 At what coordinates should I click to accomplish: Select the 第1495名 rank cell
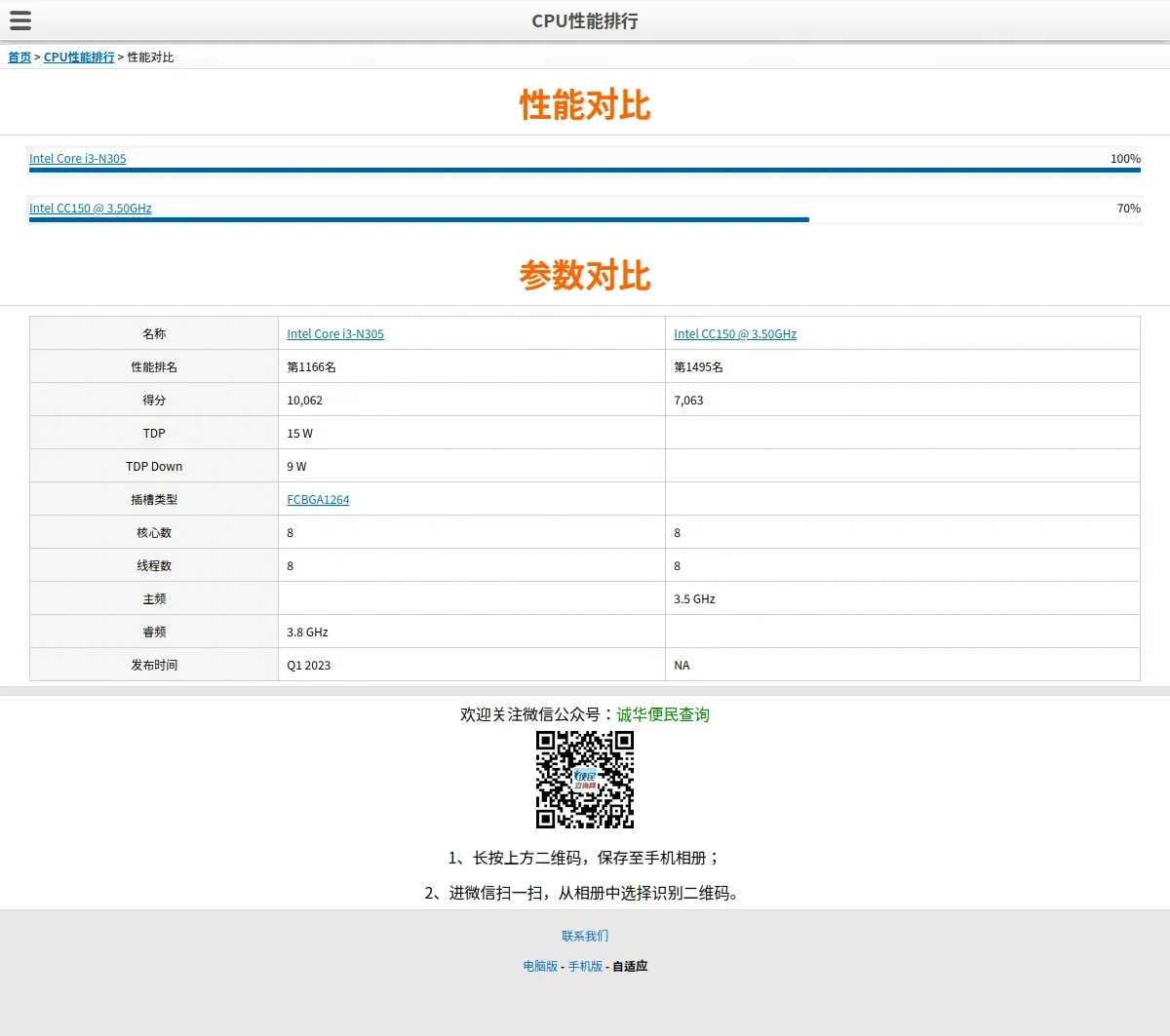903,366
